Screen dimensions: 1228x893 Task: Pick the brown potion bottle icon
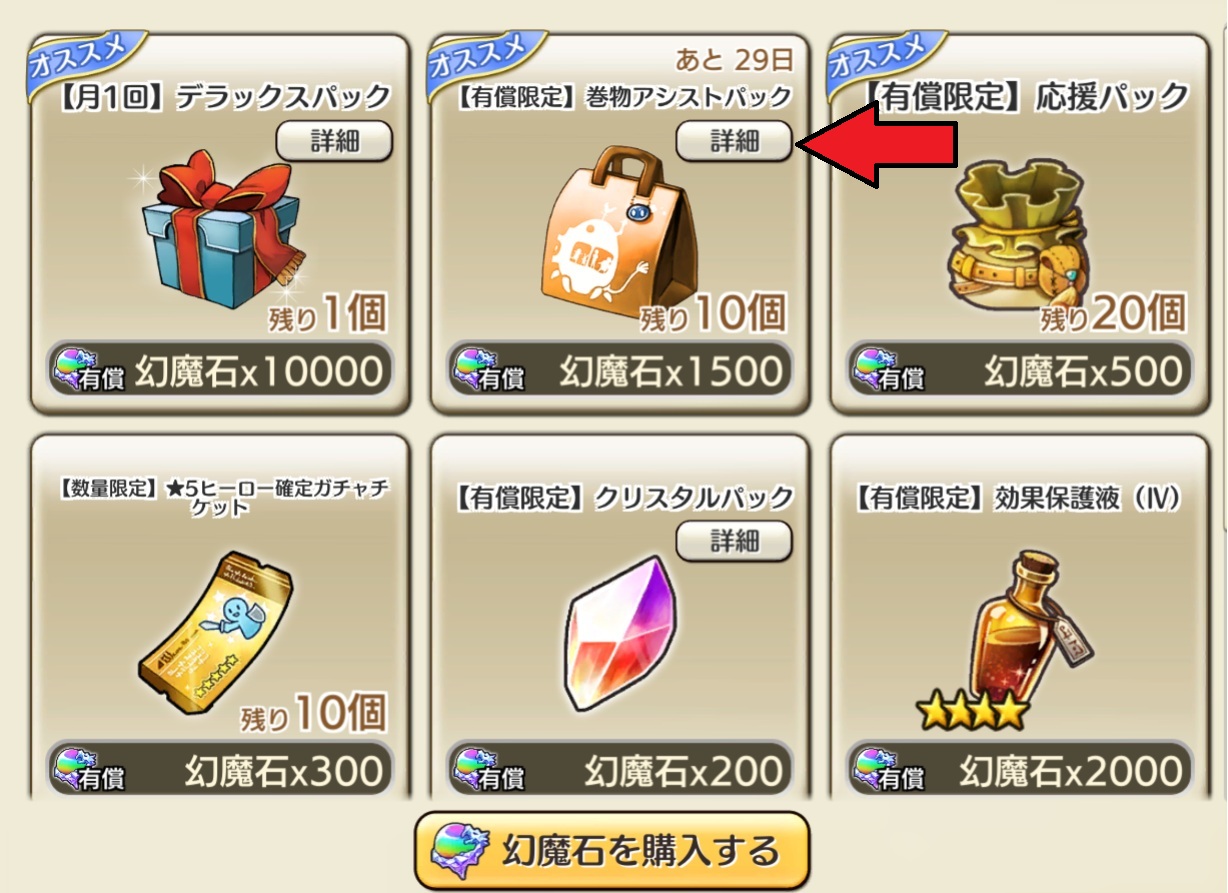click(1022, 627)
